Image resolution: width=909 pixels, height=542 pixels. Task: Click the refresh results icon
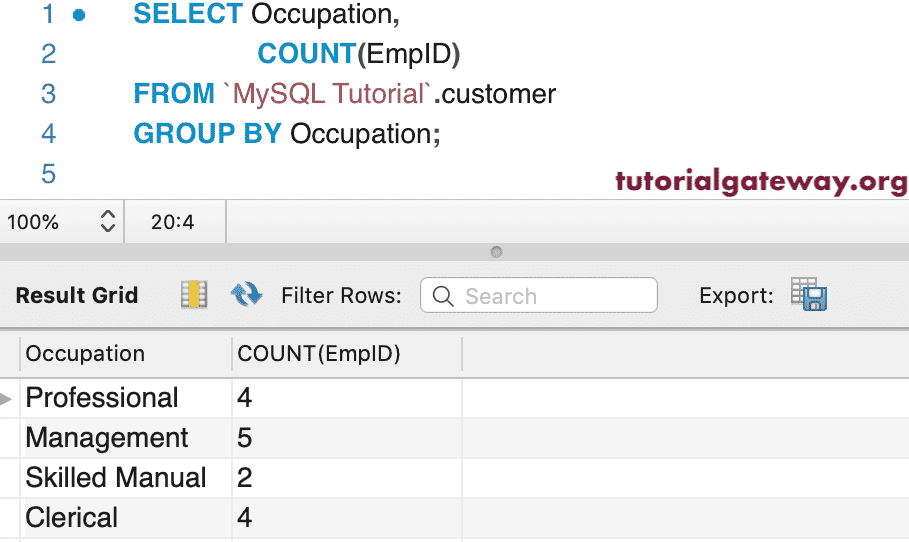[246, 294]
